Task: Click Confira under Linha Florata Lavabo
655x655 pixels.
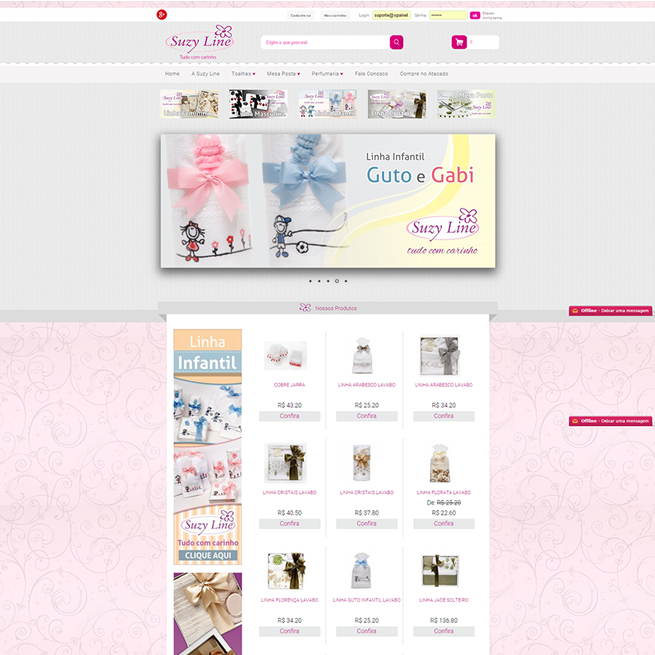Action: [x=444, y=524]
